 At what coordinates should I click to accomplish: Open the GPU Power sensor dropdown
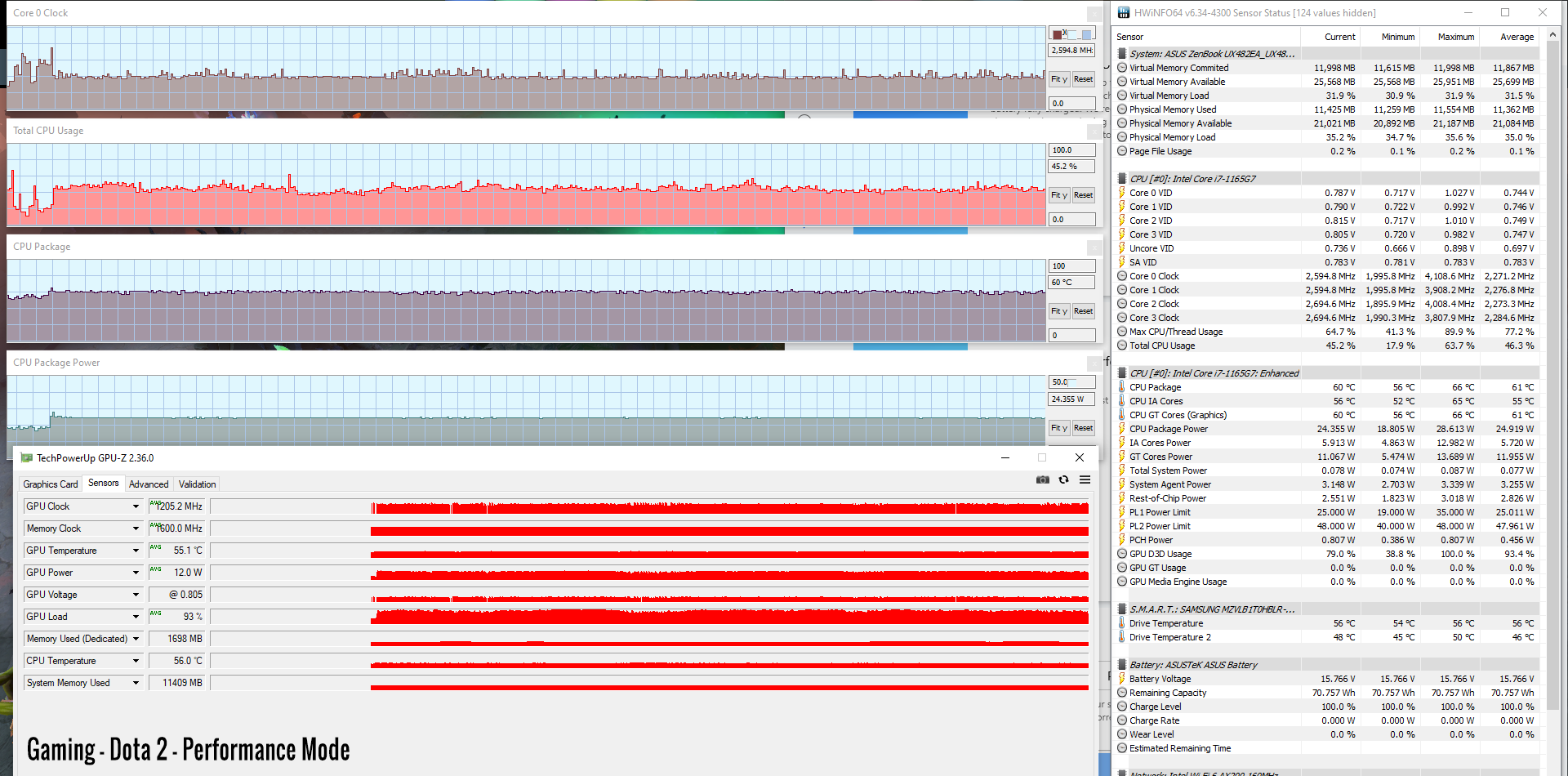point(136,573)
